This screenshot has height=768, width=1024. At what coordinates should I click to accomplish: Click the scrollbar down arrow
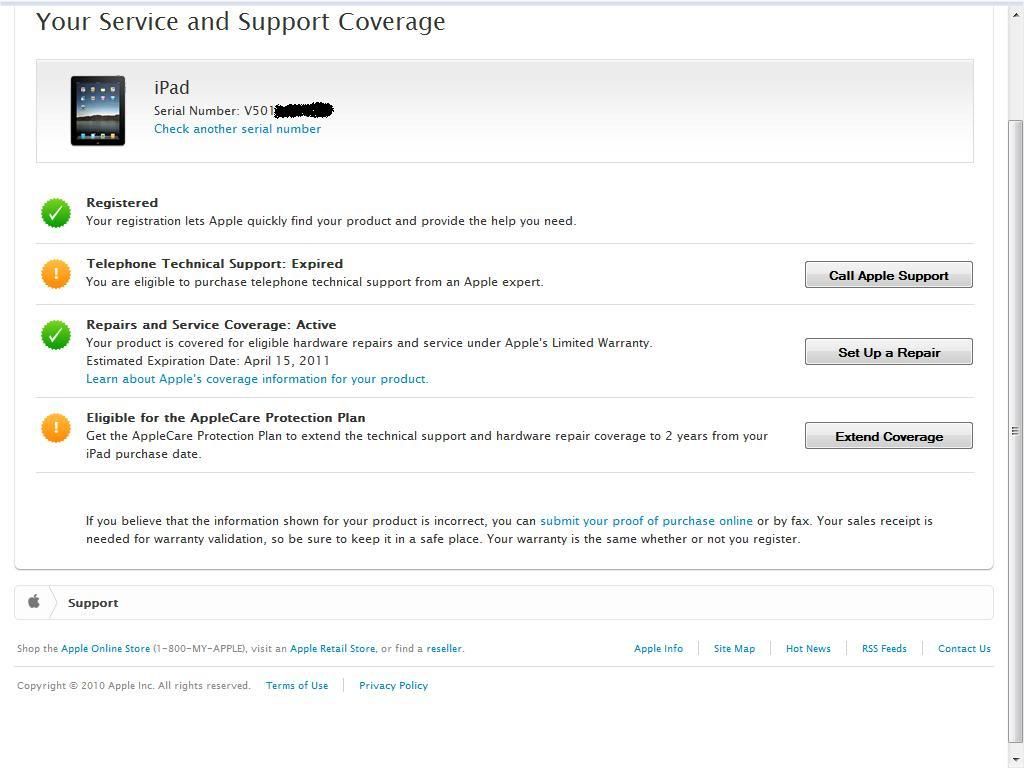coord(1016,760)
